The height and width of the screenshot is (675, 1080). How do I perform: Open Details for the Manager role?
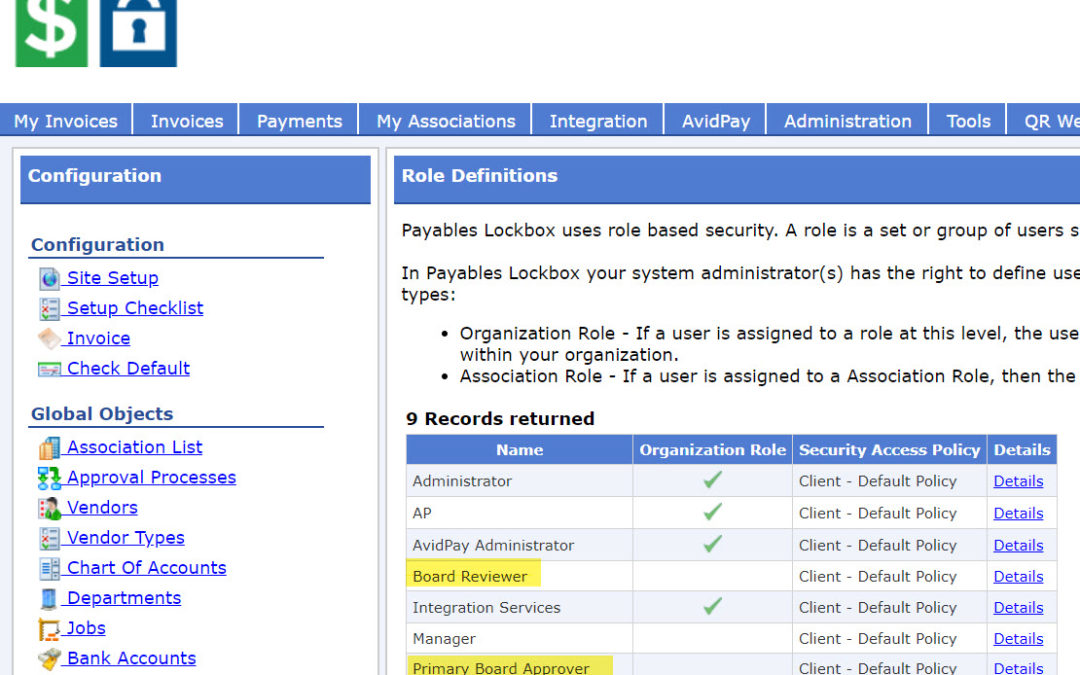1018,638
